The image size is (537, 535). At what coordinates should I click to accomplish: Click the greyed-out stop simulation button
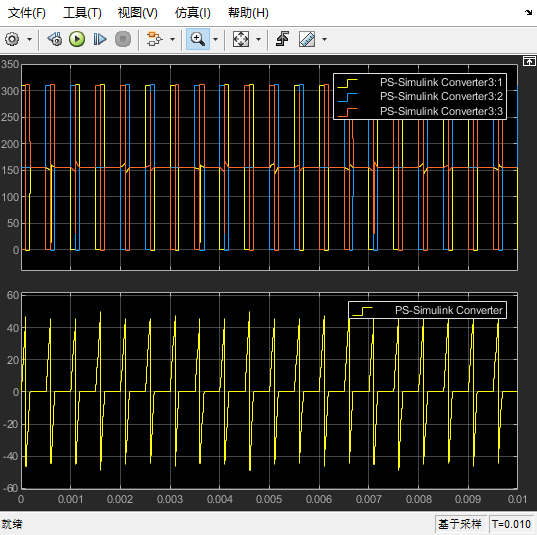coord(123,39)
